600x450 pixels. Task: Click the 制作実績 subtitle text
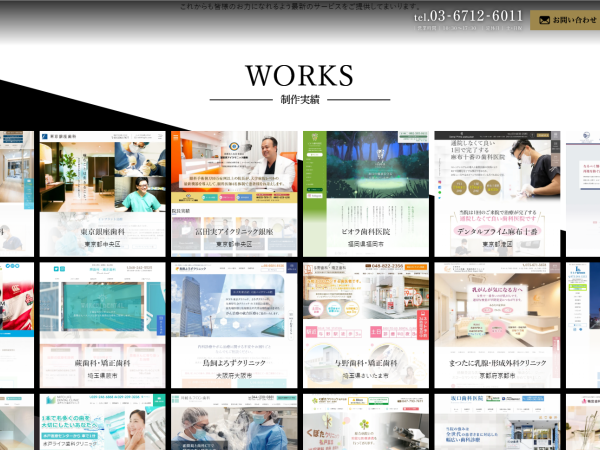click(300, 99)
